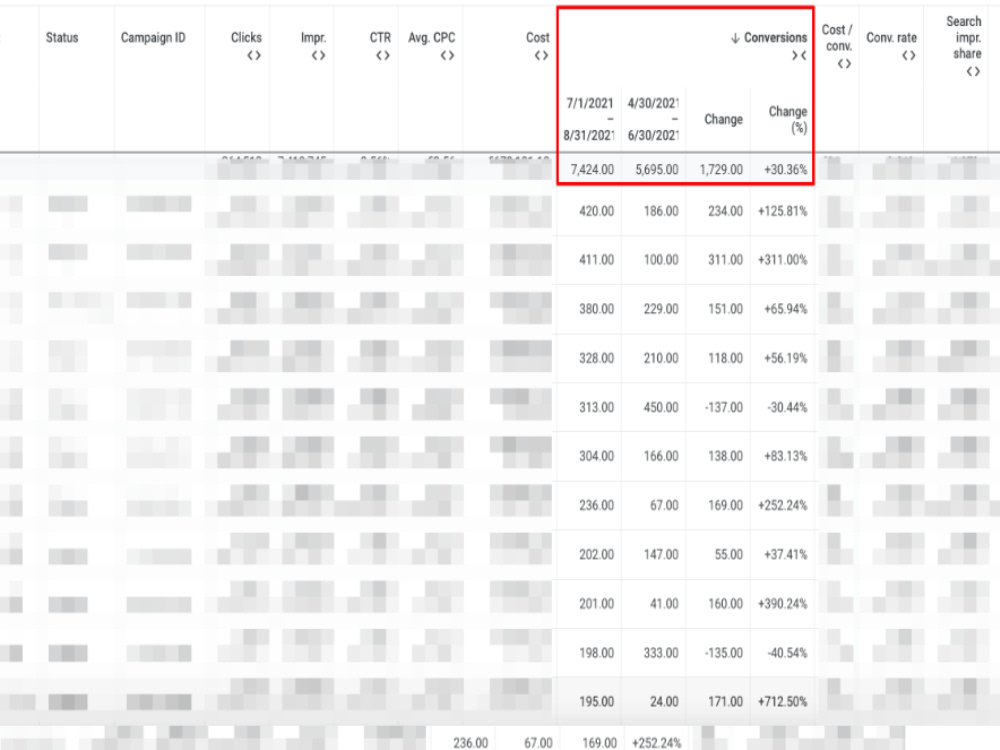Click the Conv. rate column header
The image size is (1000, 750).
pos(892,38)
